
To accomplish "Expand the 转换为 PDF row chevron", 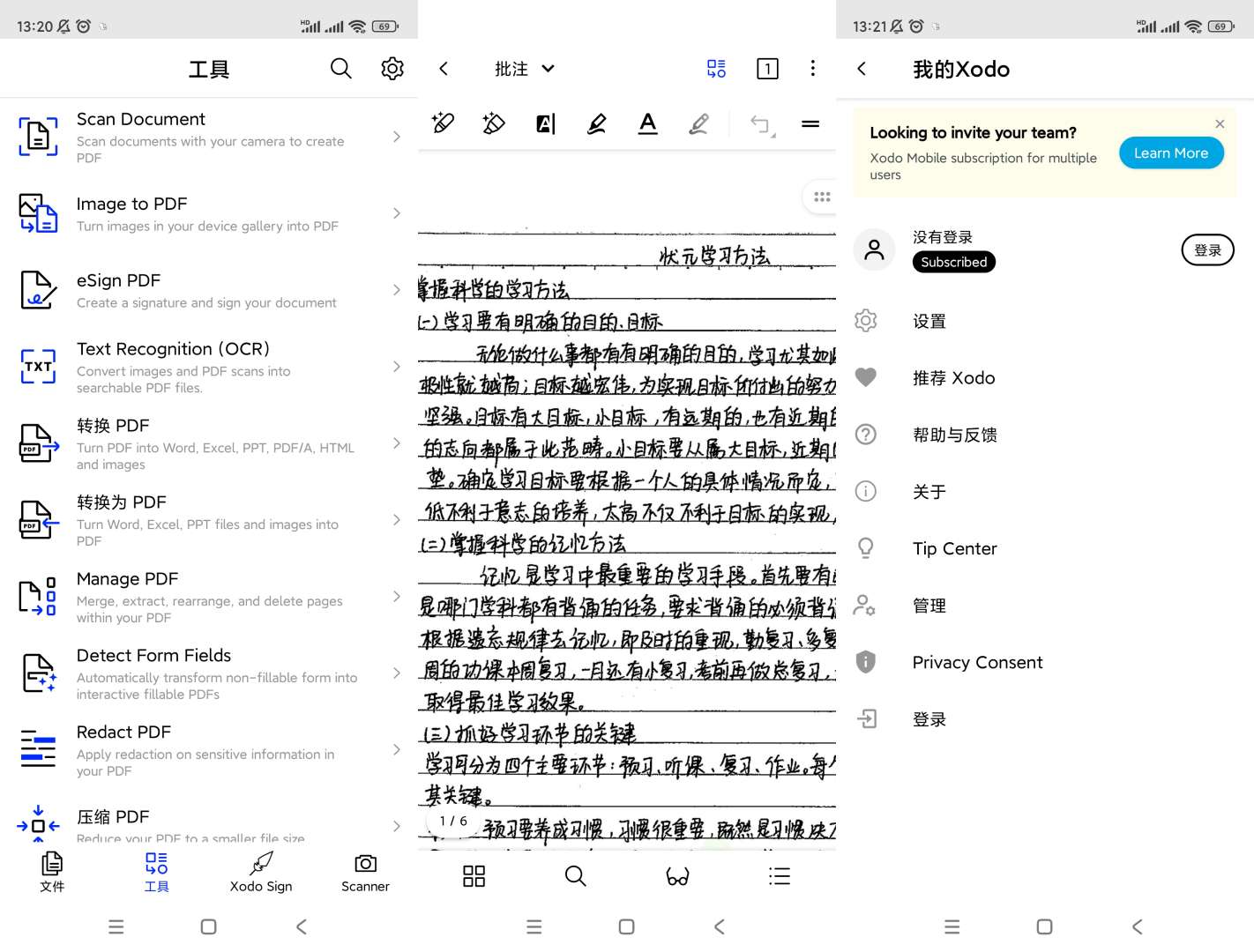I will pyautogui.click(x=397, y=520).
